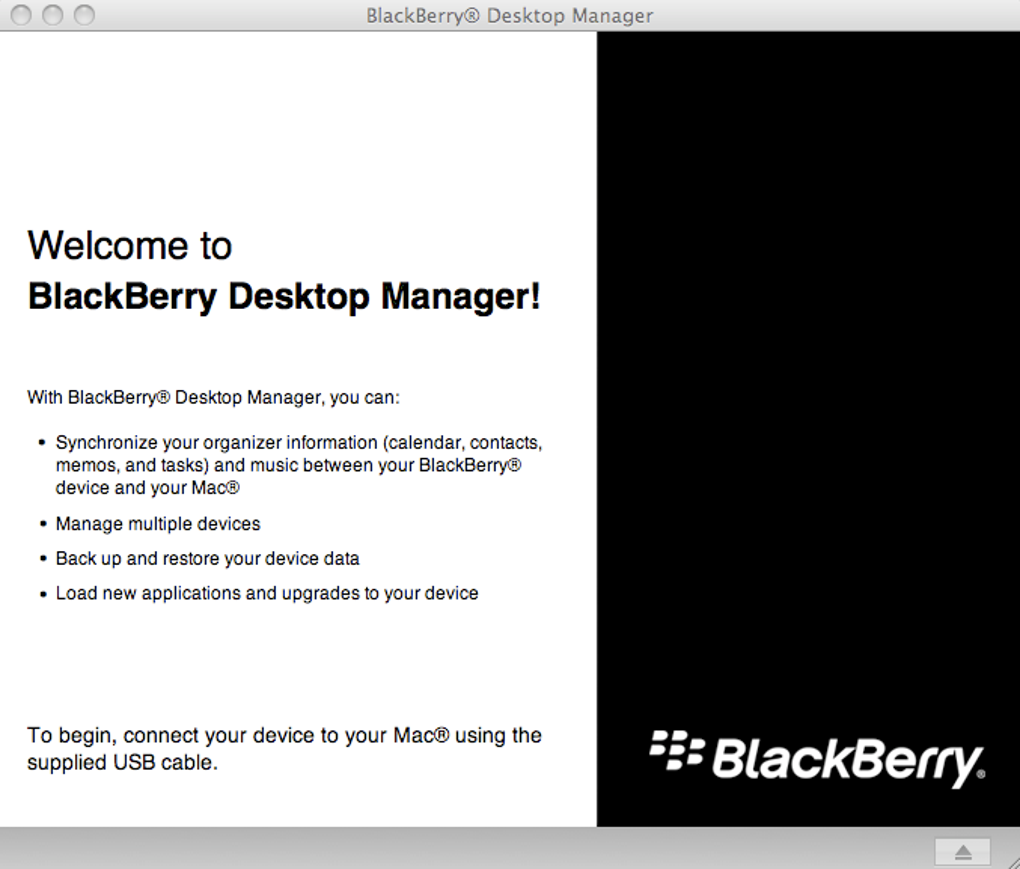Click the "Welcome to" heading
This screenshot has height=869, width=1020.
[x=129, y=246]
